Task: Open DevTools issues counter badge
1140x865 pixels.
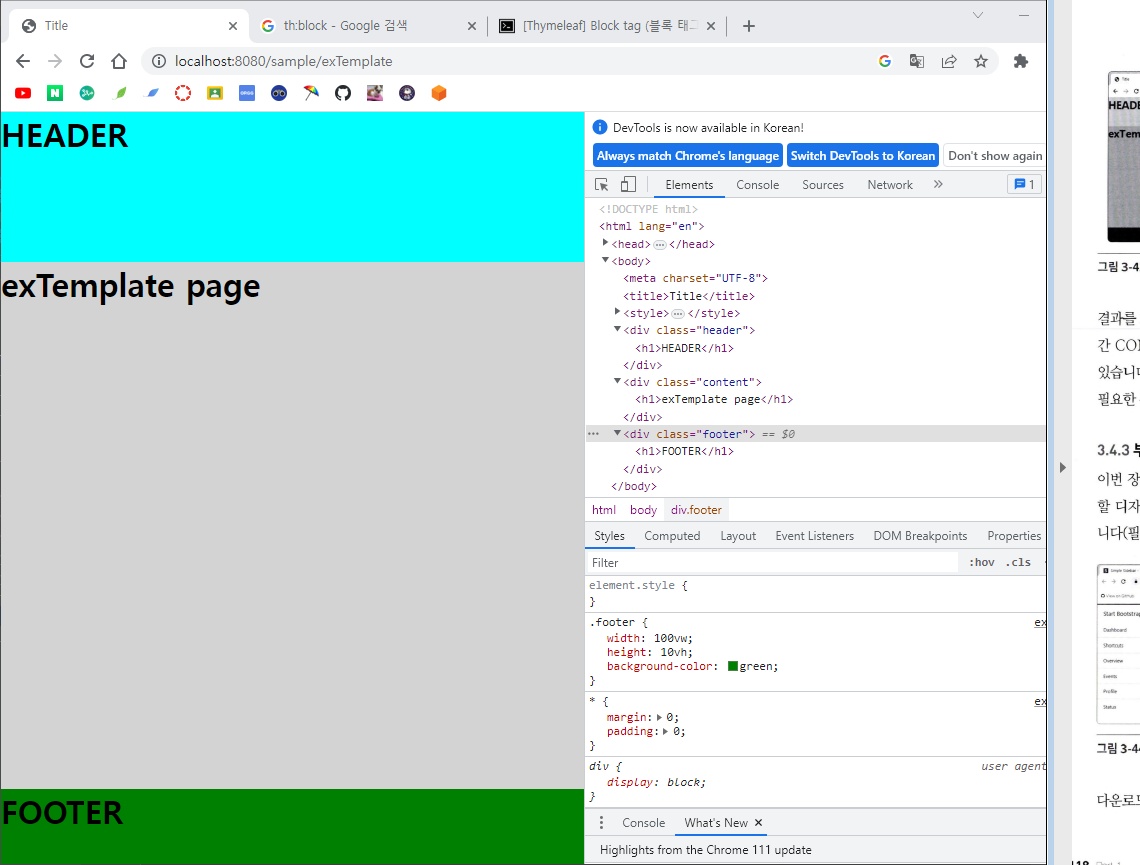Action: [1024, 185]
